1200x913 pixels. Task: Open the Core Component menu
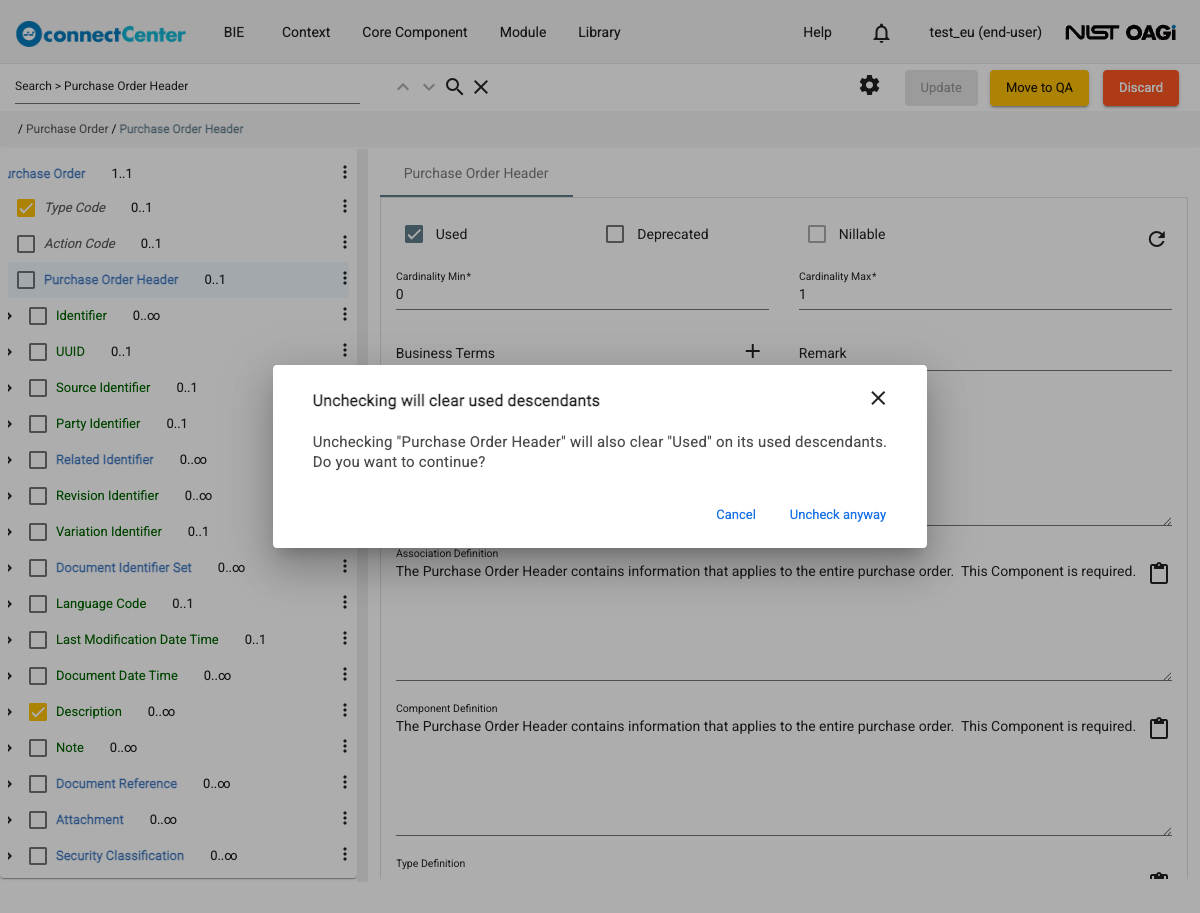click(x=415, y=32)
